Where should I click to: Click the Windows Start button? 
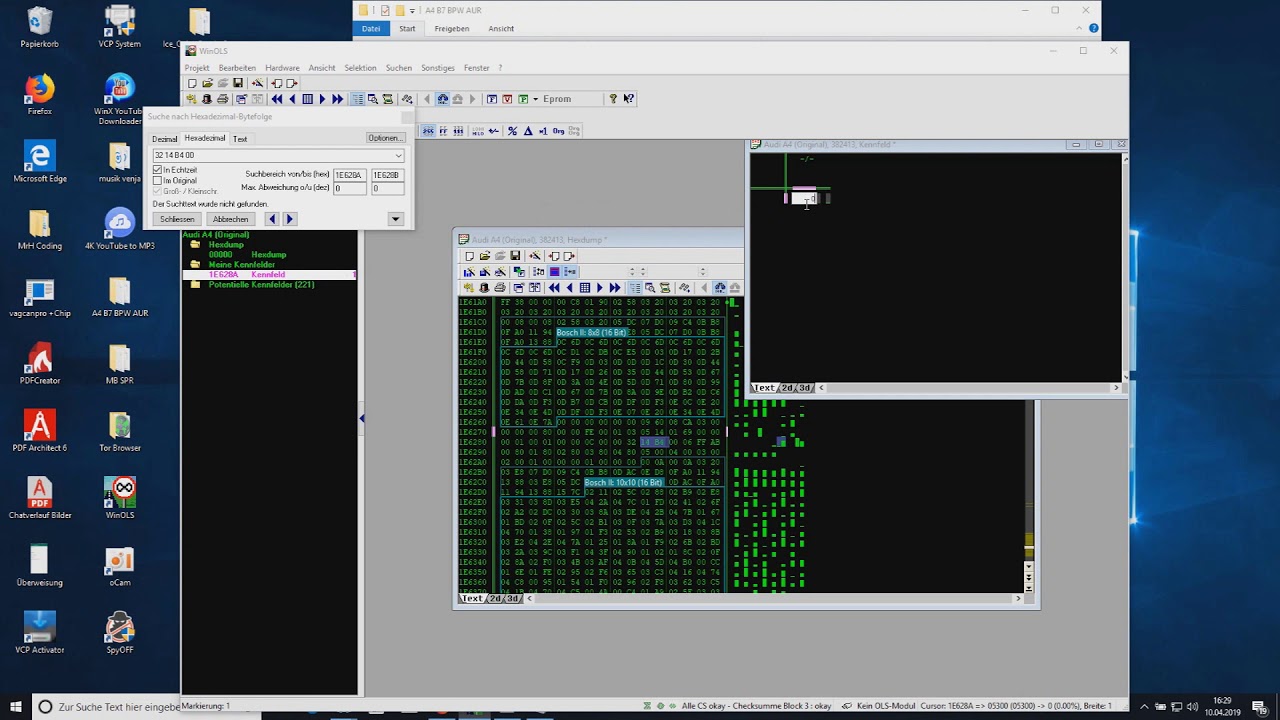click(x=15, y=706)
